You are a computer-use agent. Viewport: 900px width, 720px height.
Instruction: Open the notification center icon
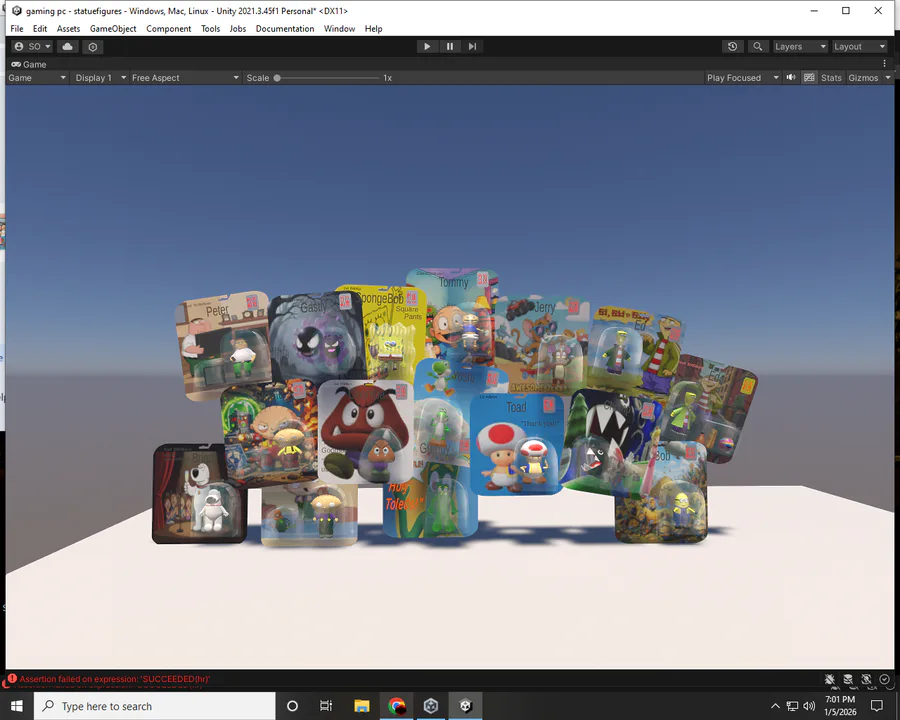tap(877, 706)
